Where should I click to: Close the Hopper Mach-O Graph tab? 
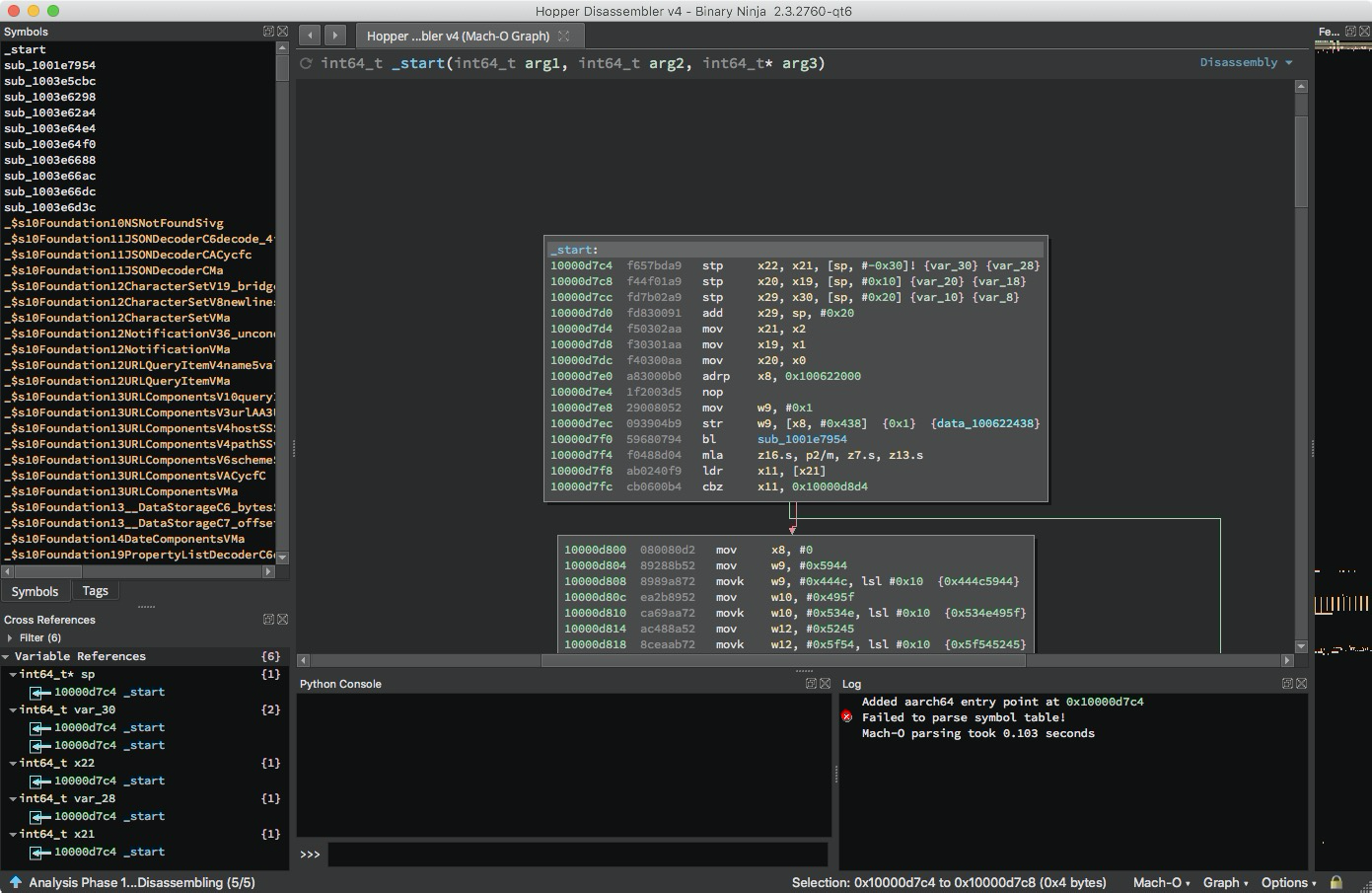coord(564,36)
